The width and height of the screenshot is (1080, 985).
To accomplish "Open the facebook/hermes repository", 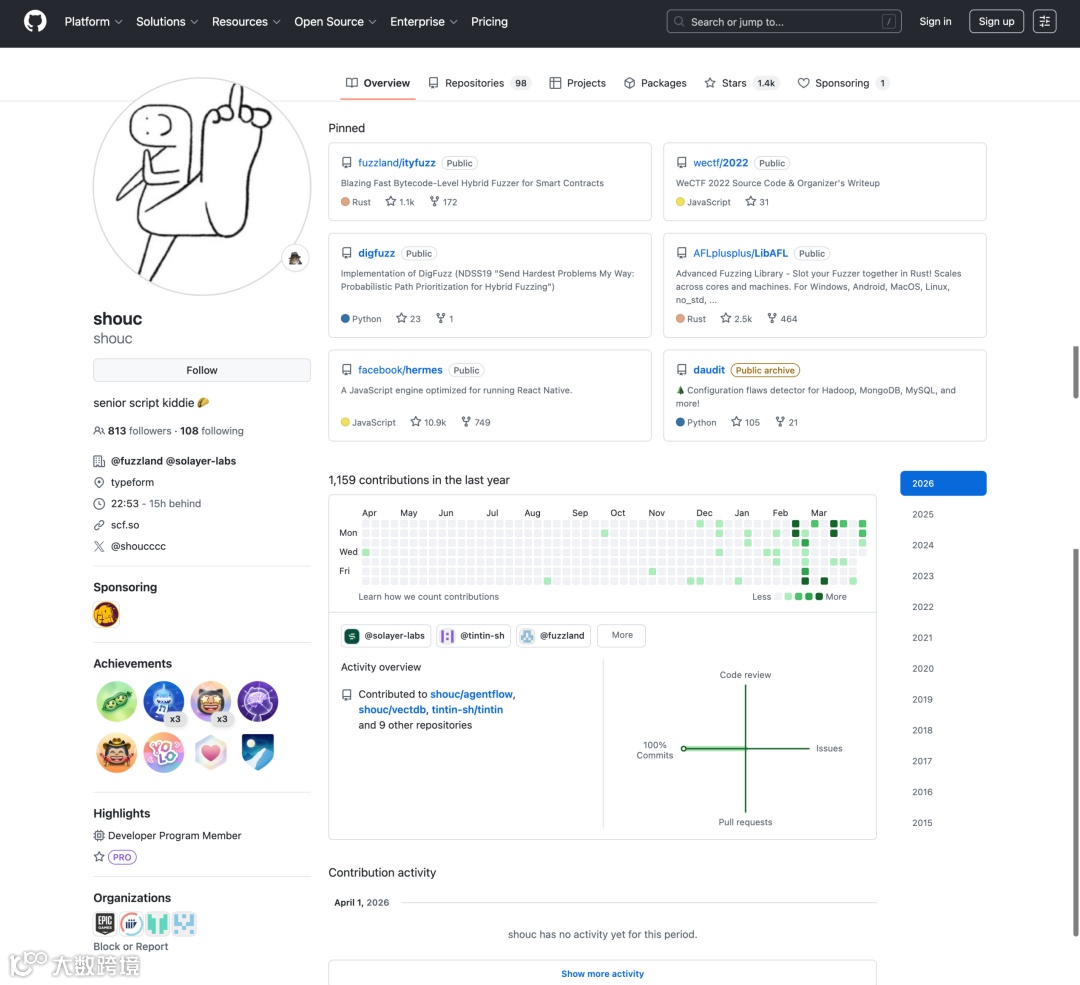I will pyautogui.click(x=400, y=370).
